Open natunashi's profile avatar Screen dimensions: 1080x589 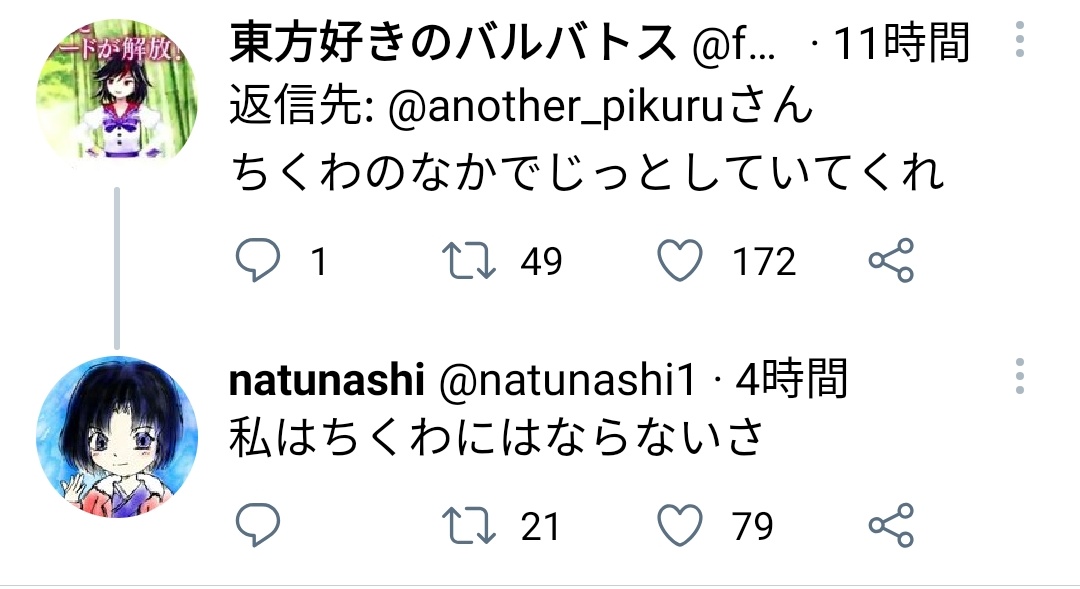[x=115, y=437]
